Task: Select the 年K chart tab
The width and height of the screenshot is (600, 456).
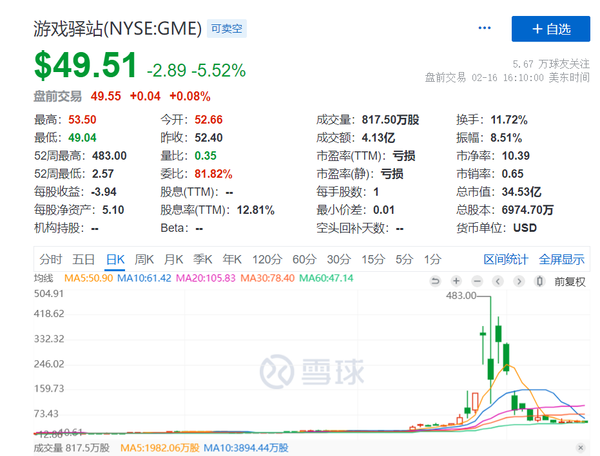Action: point(232,259)
